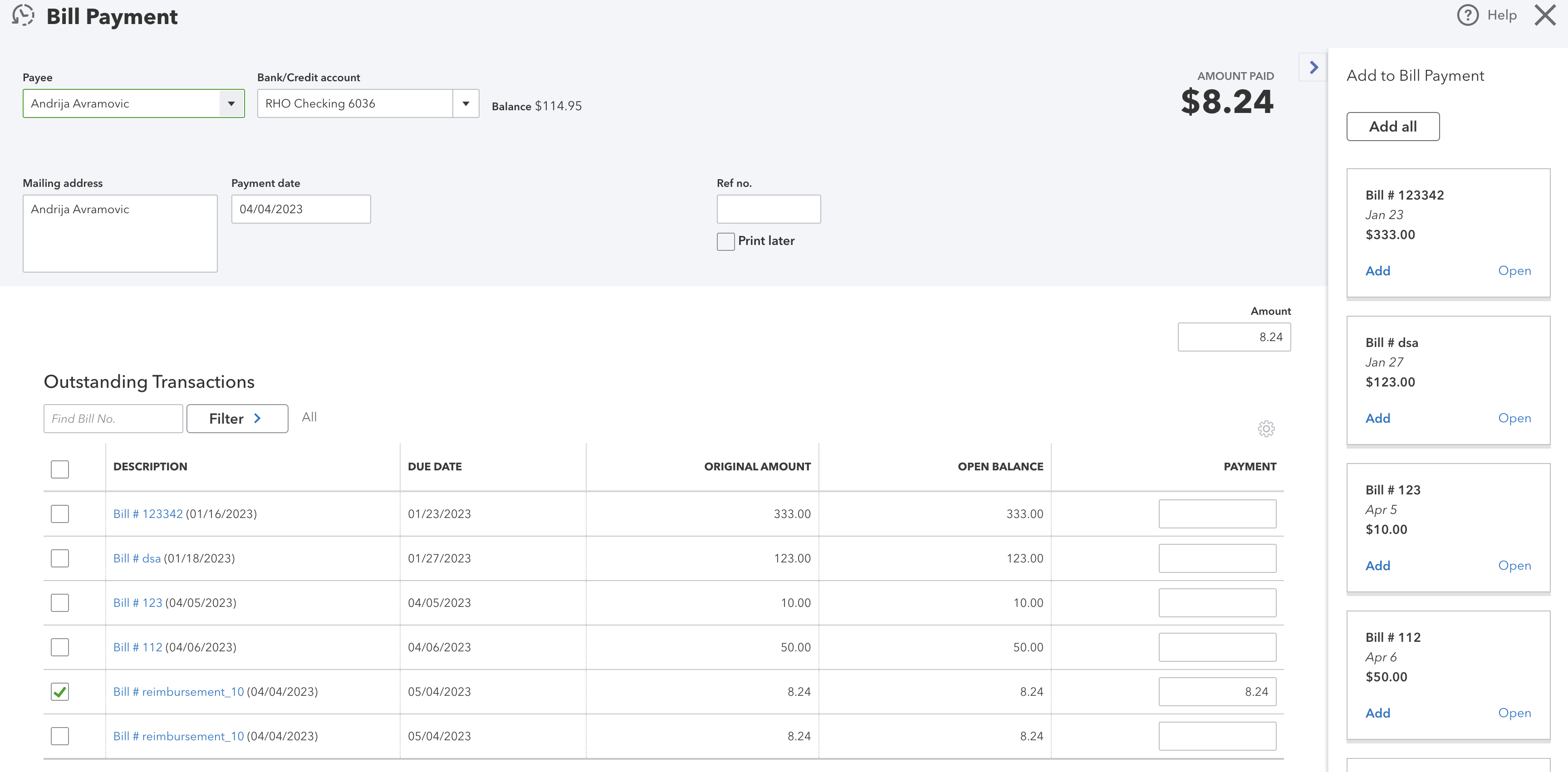1568x772 pixels.
Task: Open table settings gear icon
Action: (x=1266, y=429)
